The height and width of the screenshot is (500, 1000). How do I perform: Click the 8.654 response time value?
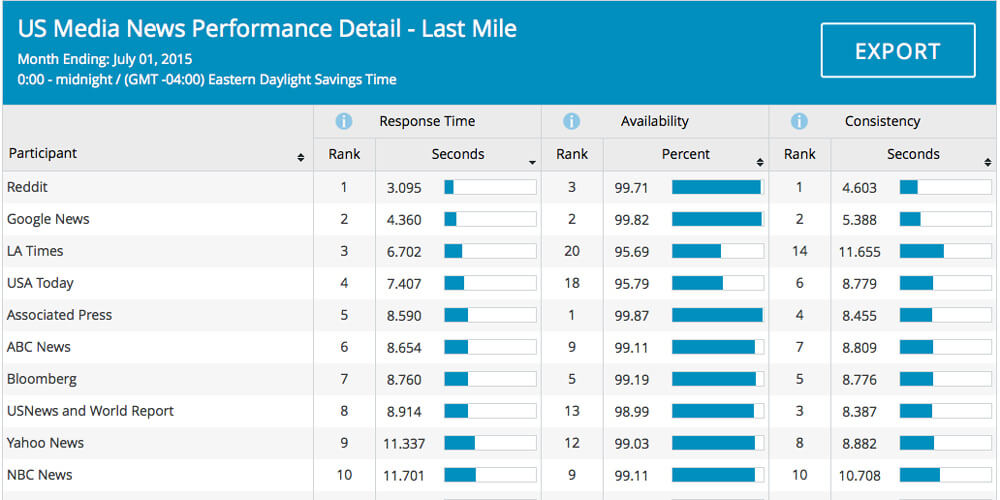404,348
